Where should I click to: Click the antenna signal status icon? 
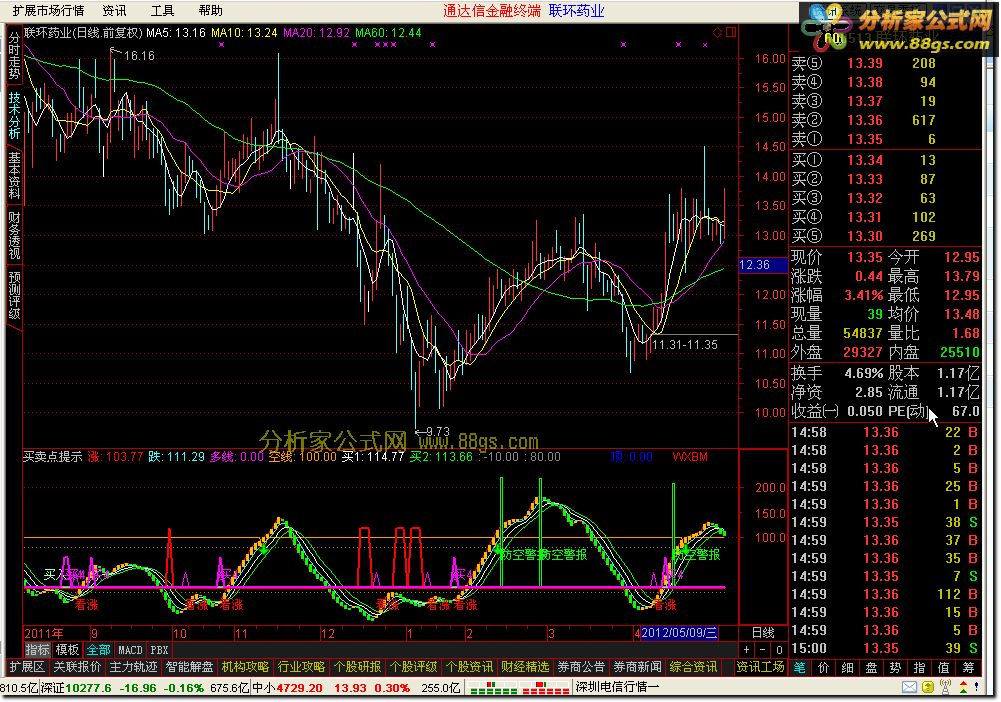(945, 687)
